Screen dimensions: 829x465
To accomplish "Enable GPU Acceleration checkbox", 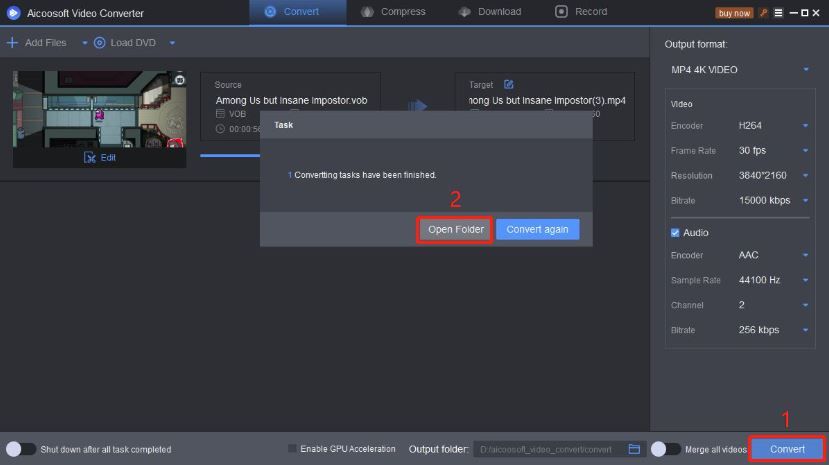I will click(x=292, y=449).
